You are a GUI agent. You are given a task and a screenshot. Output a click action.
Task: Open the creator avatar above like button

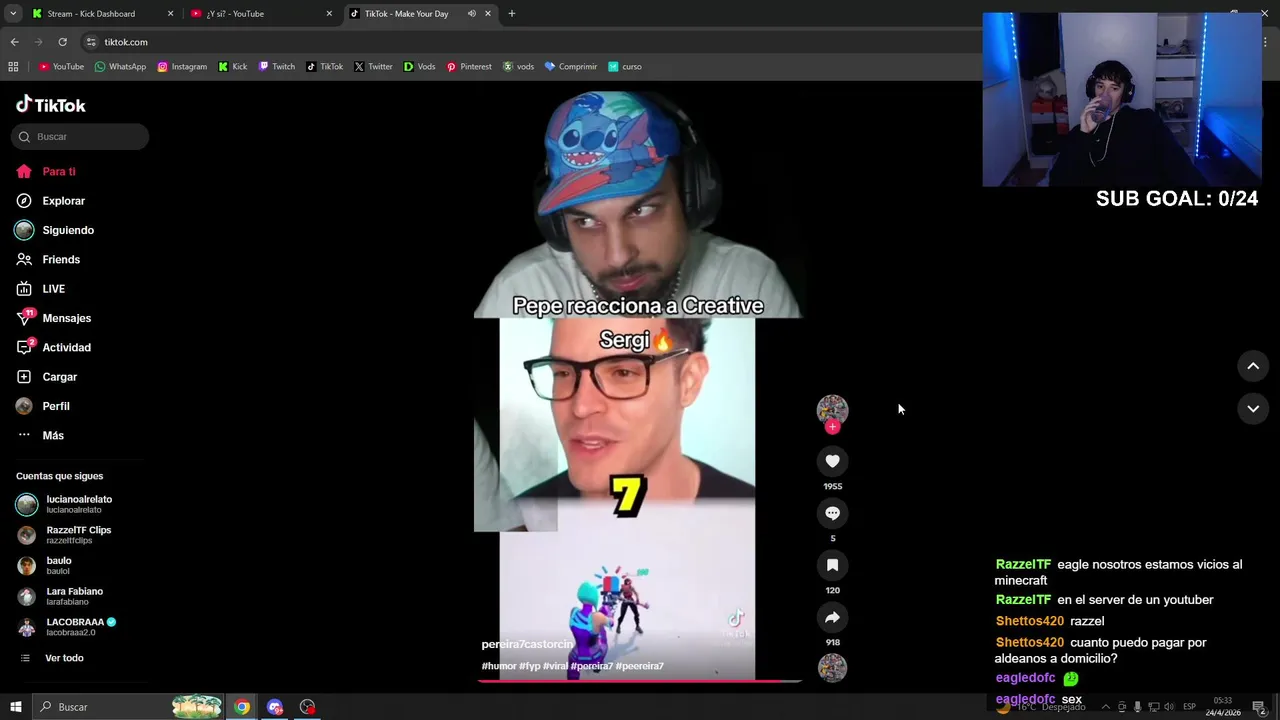click(x=832, y=409)
